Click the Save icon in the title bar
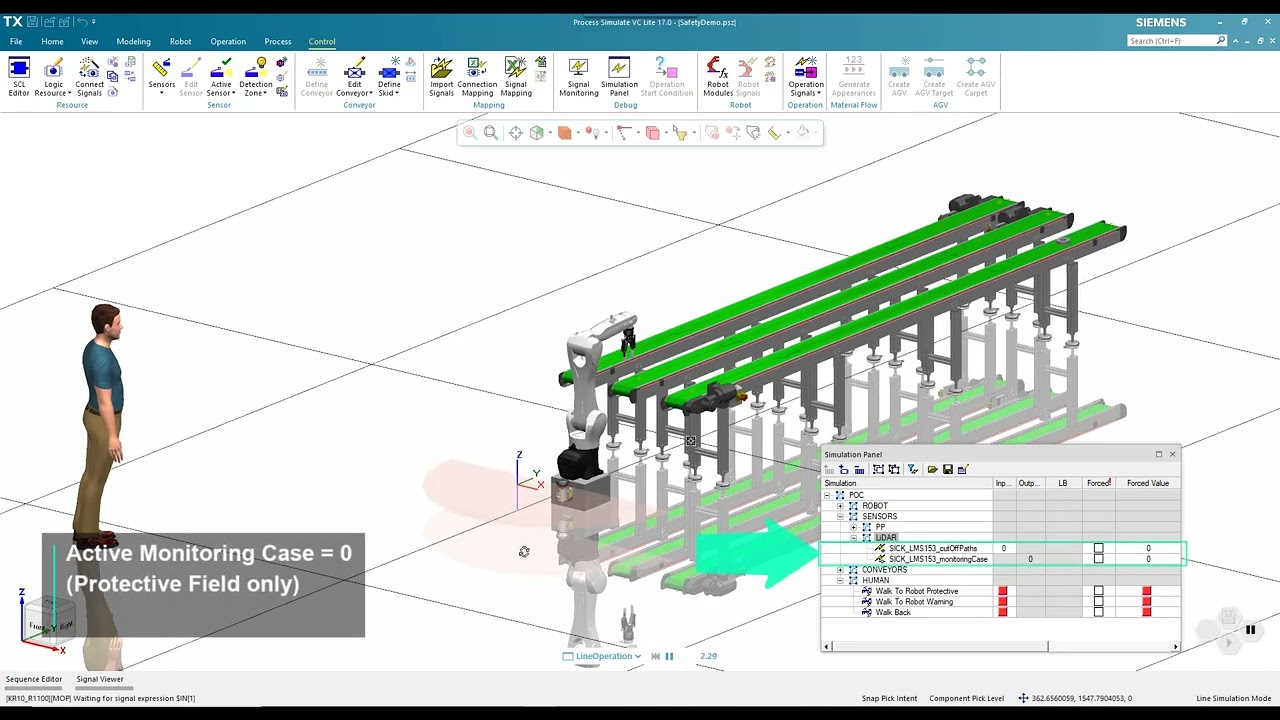 pos(33,22)
